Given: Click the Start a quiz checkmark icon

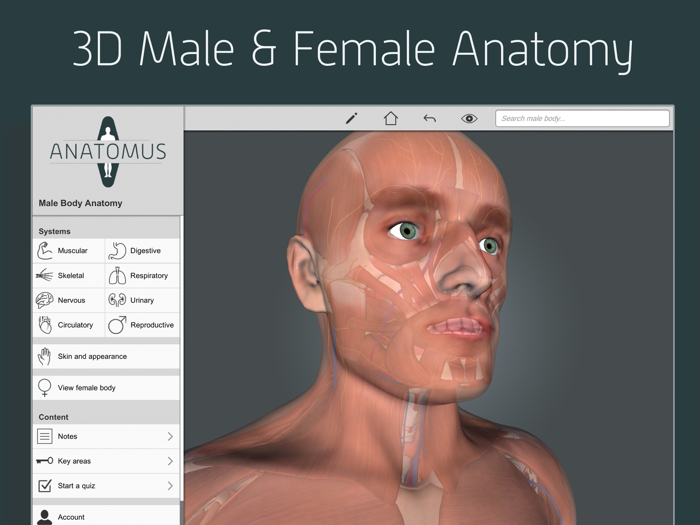Looking at the screenshot, I should 45,485.
